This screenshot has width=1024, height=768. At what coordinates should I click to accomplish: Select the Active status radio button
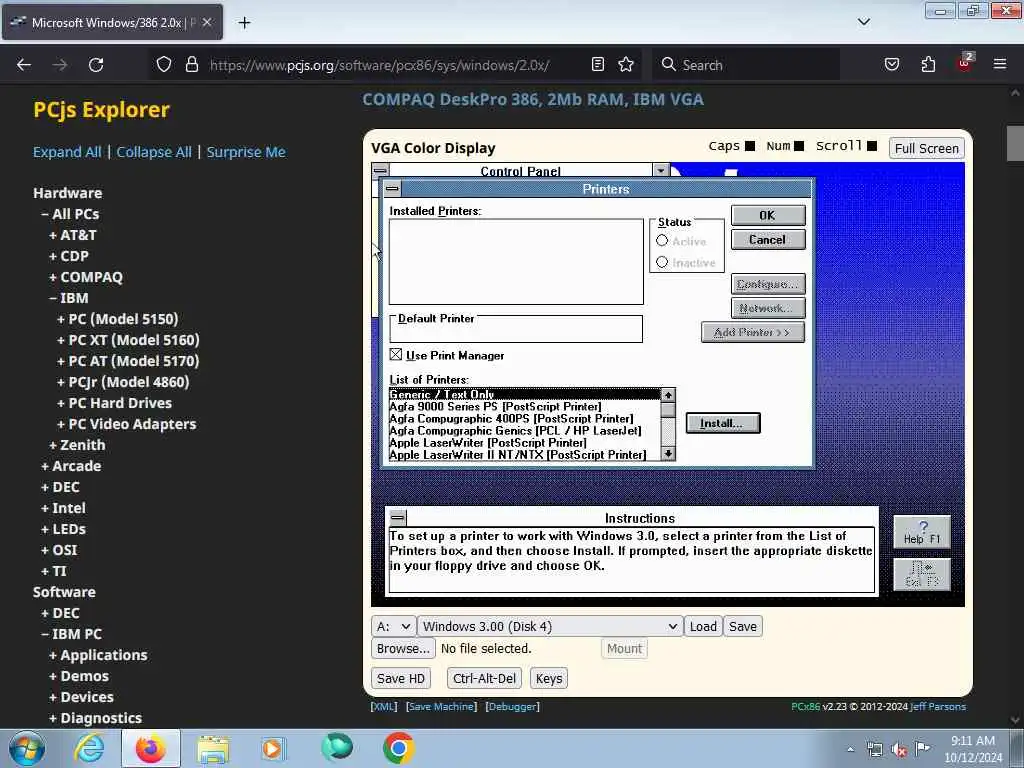coord(662,241)
